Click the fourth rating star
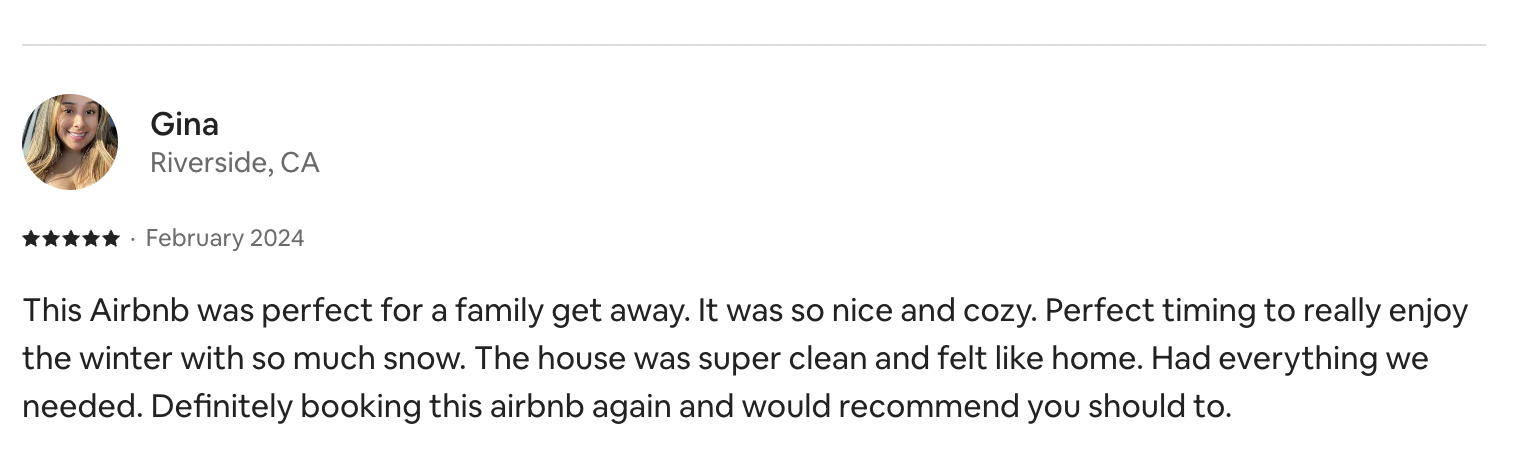This screenshot has height=456, width=1522. (90, 238)
